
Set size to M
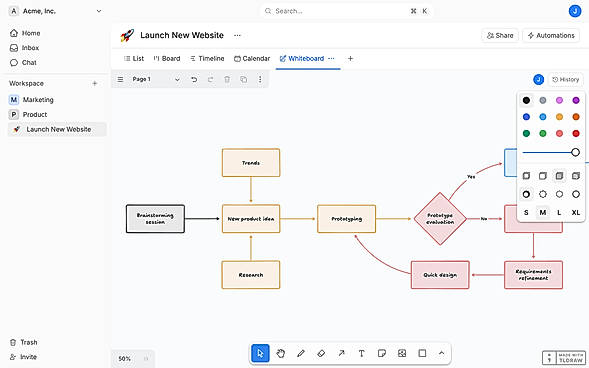543,212
